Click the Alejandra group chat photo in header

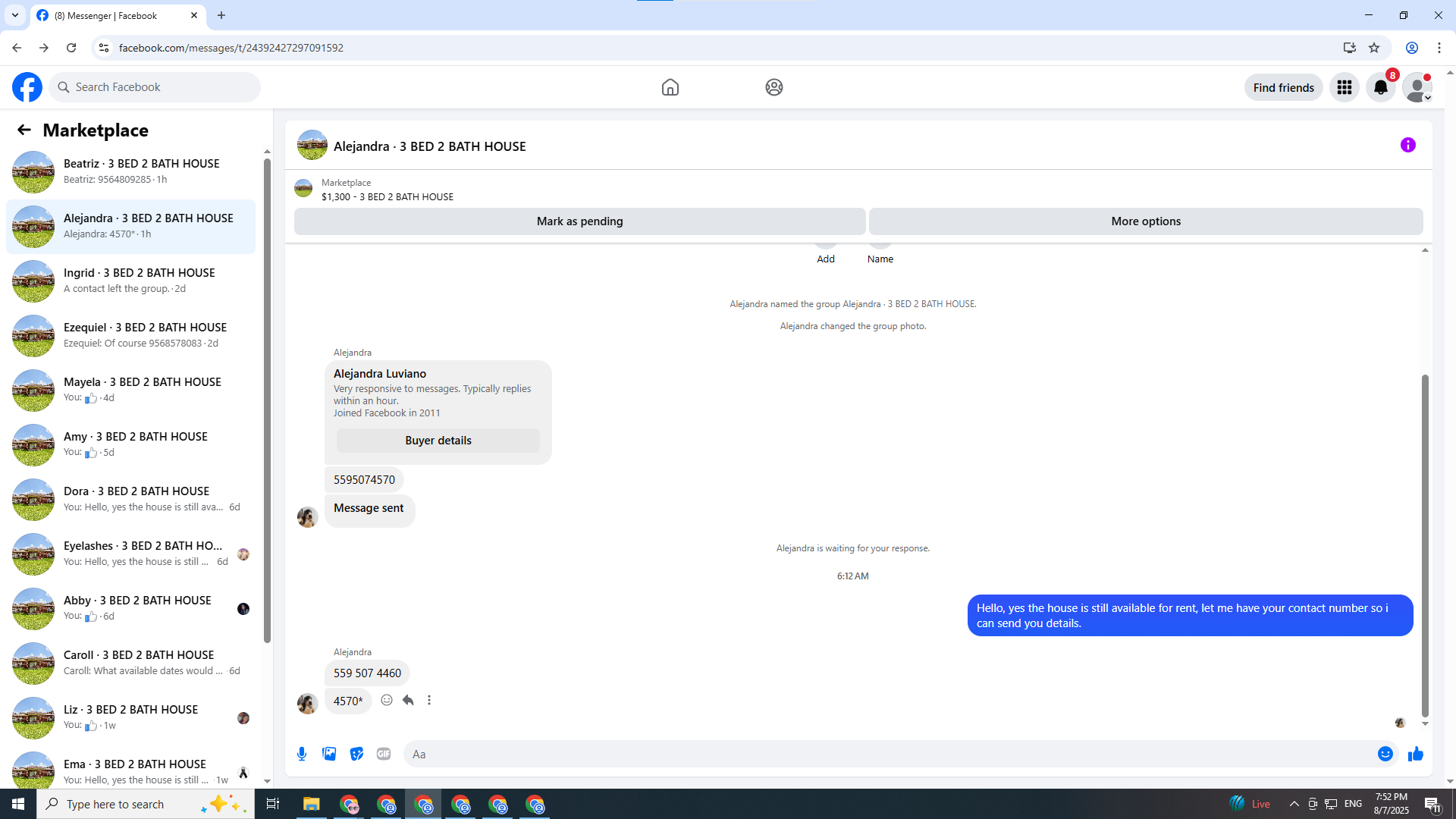tap(312, 145)
